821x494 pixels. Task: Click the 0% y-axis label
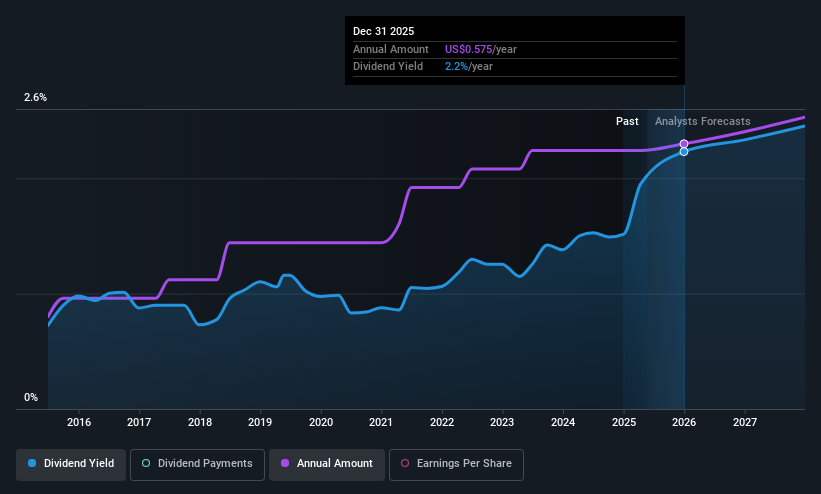click(31, 398)
